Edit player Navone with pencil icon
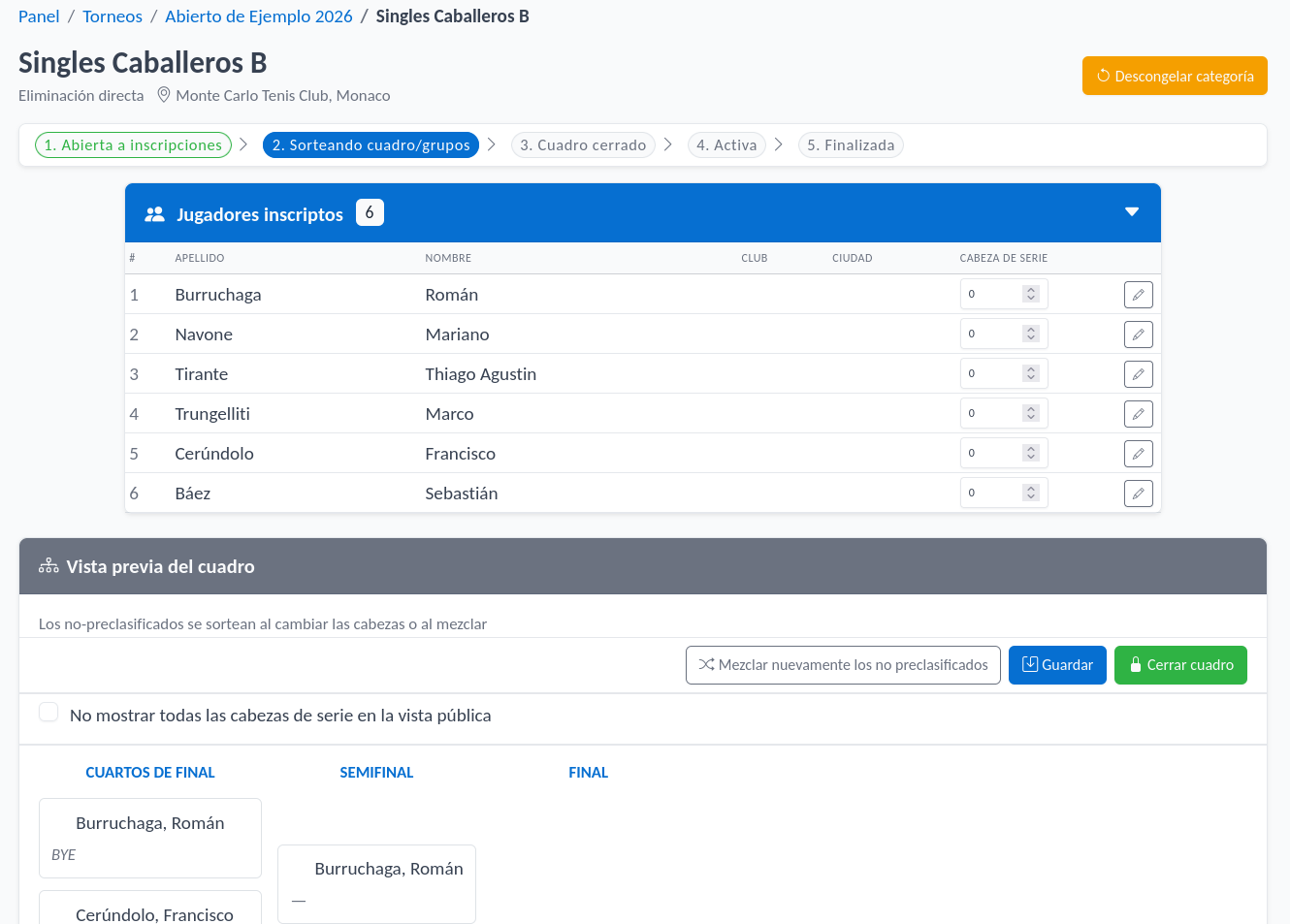 (1138, 335)
